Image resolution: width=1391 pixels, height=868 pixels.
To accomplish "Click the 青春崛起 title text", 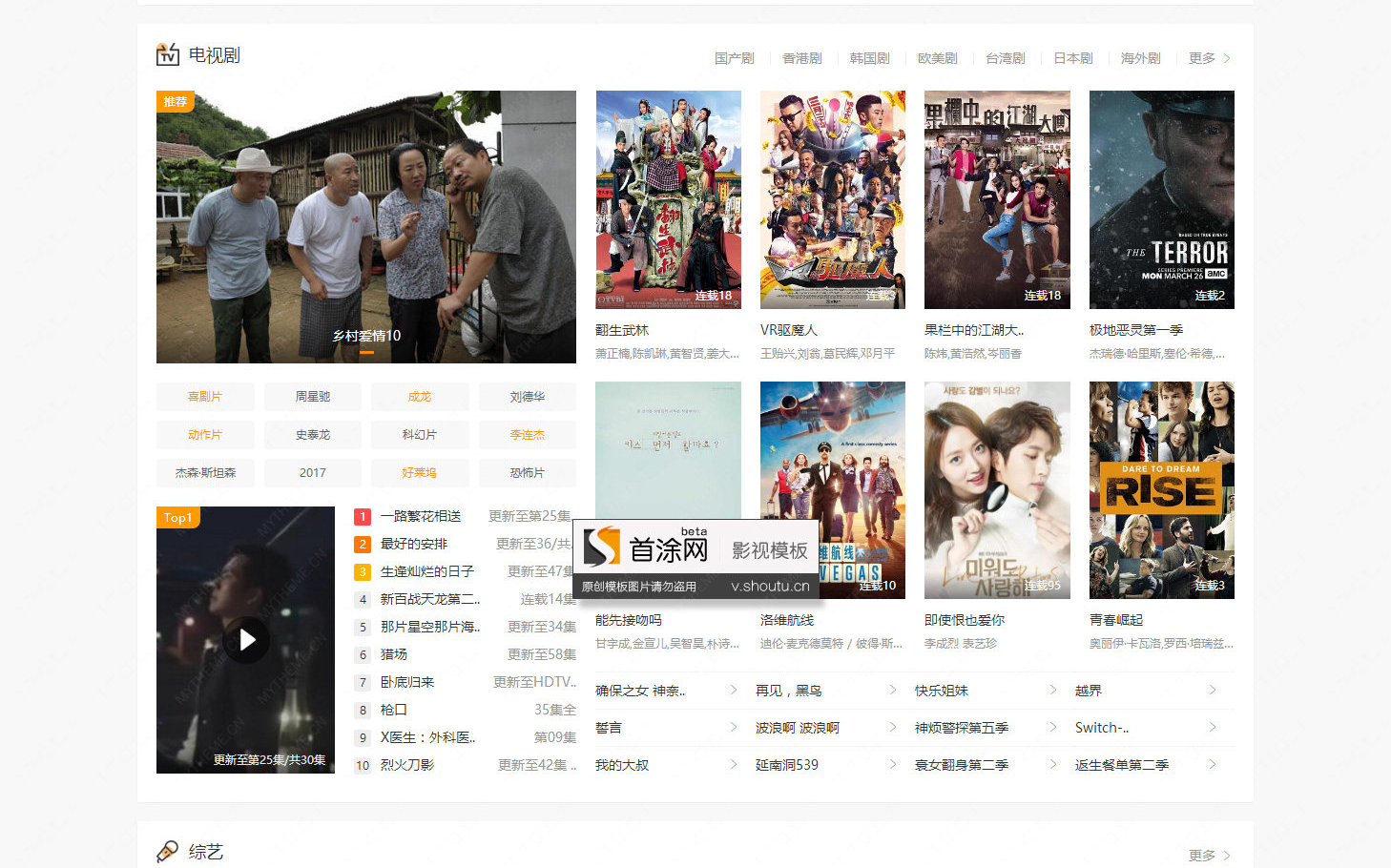I will coord(1116,620).
